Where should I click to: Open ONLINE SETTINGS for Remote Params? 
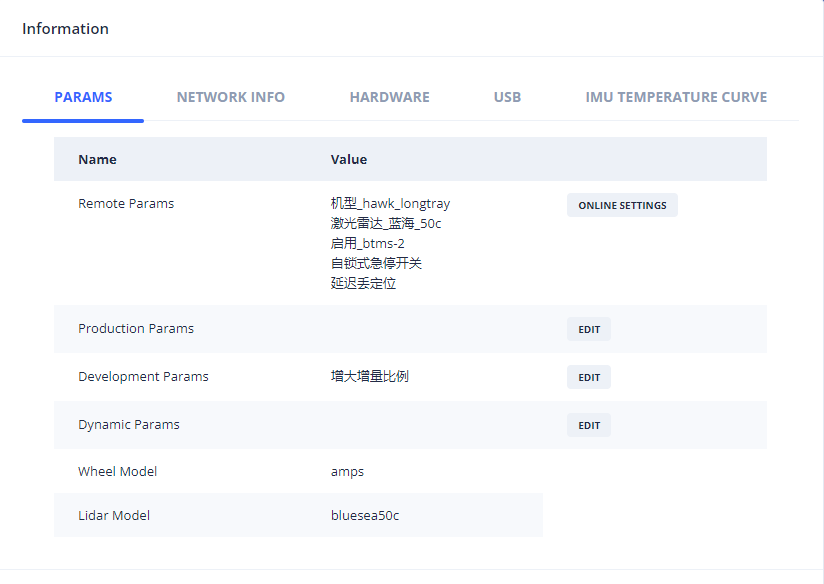pos(622,205)
